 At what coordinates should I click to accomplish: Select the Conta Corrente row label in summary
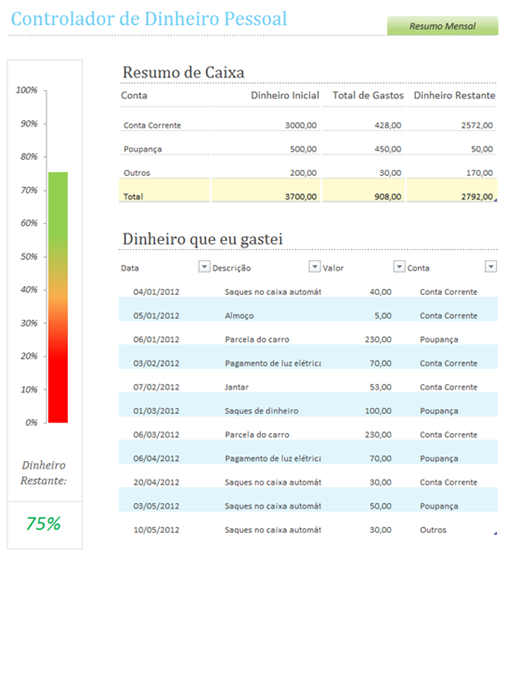(x=152, y=125)
